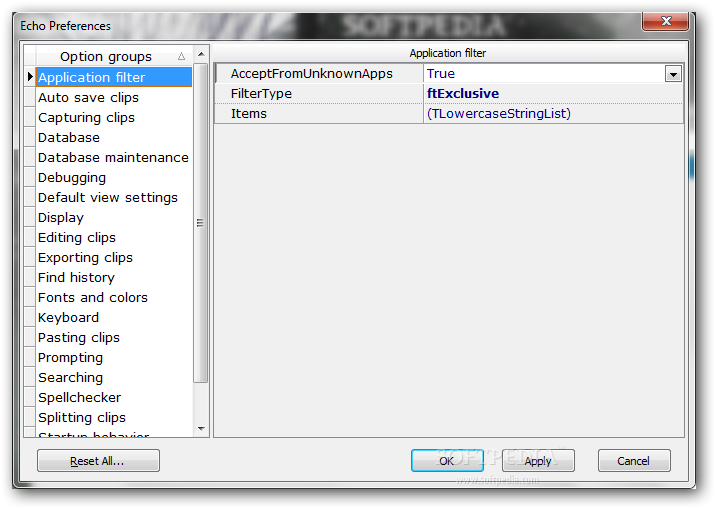Click the option groups scrollbar thumb
Viewport: 716px width, 509px height.
pyautogui.click(x=200, y=223)
